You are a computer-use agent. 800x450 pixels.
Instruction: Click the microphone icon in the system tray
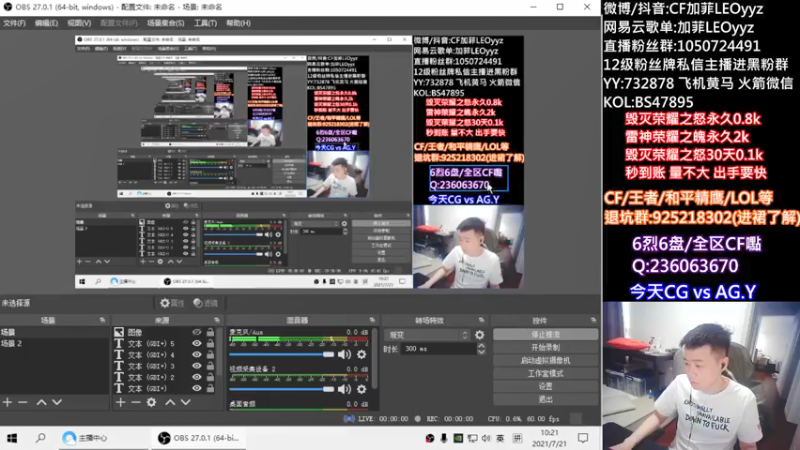pos(444,438)
